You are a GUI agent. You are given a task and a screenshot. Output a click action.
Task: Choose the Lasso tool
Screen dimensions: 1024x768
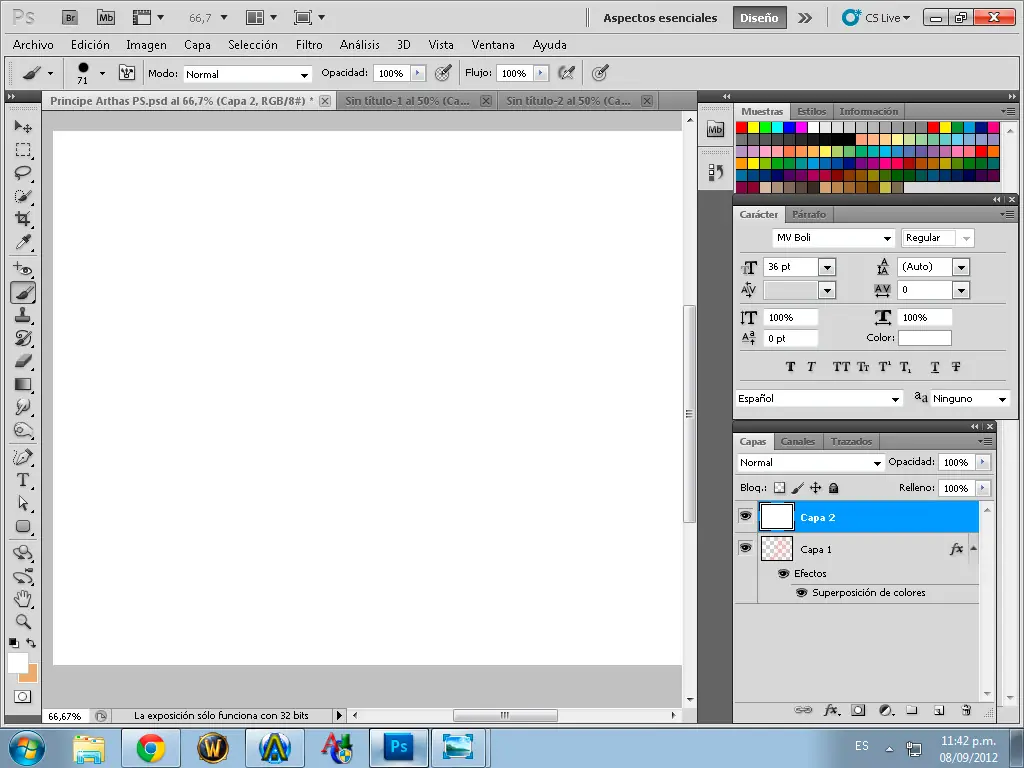(x=22, y=173)
